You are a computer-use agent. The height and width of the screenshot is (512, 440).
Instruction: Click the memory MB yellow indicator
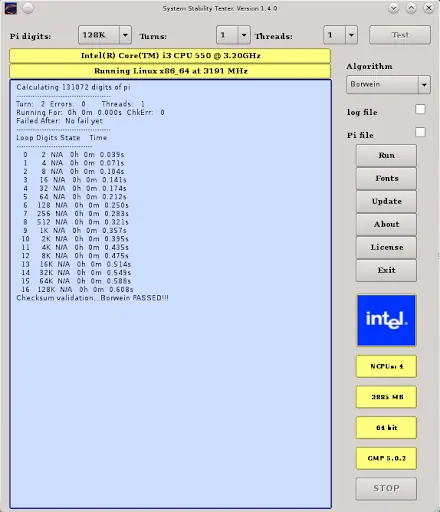pos(386,397)
